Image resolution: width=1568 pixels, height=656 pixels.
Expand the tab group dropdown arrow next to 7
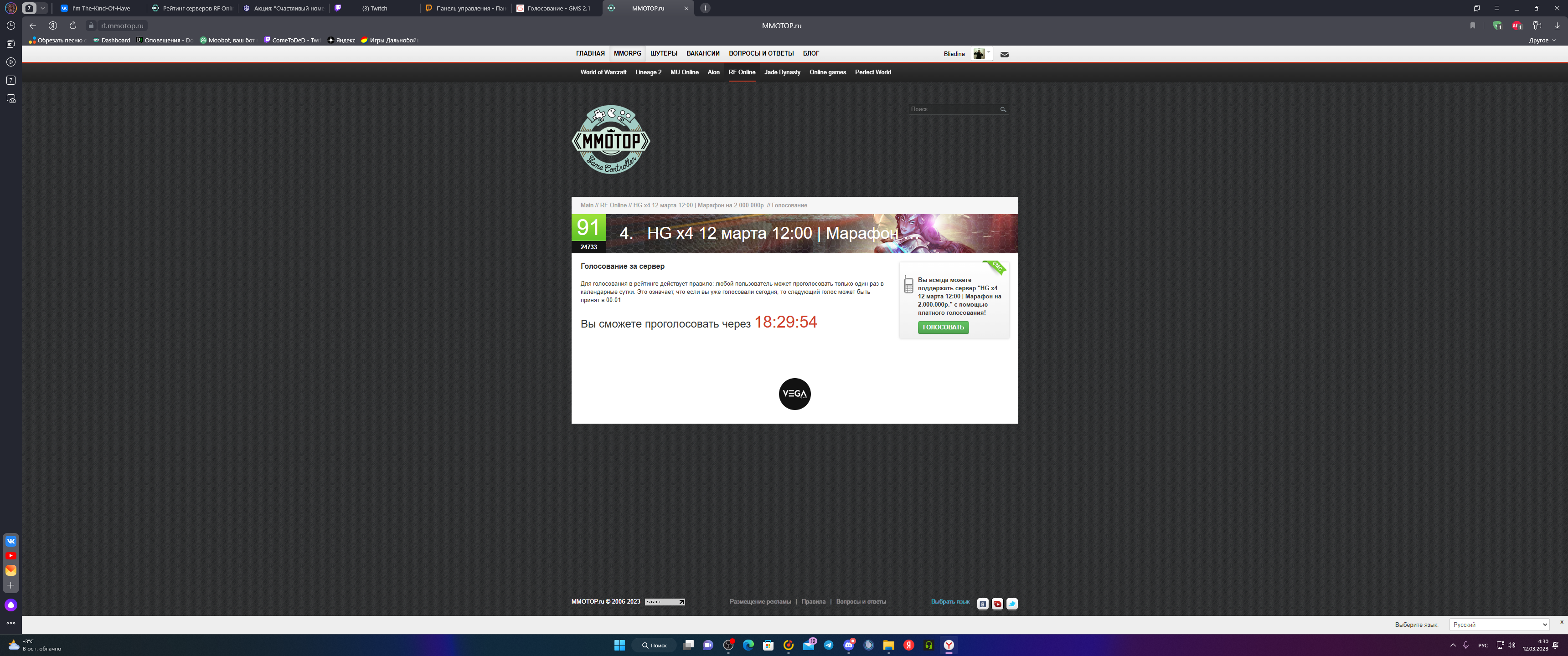(x=42, y=8)
